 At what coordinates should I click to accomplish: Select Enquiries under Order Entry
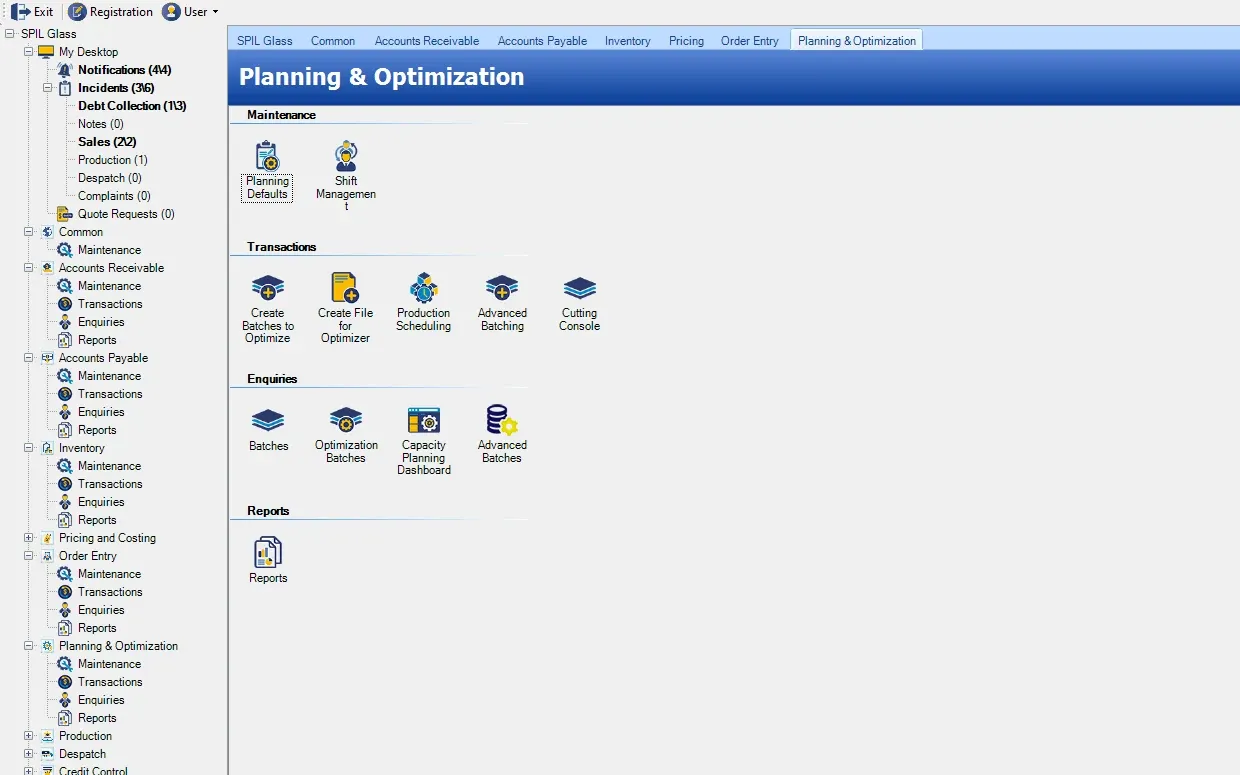tap(101, 610)
